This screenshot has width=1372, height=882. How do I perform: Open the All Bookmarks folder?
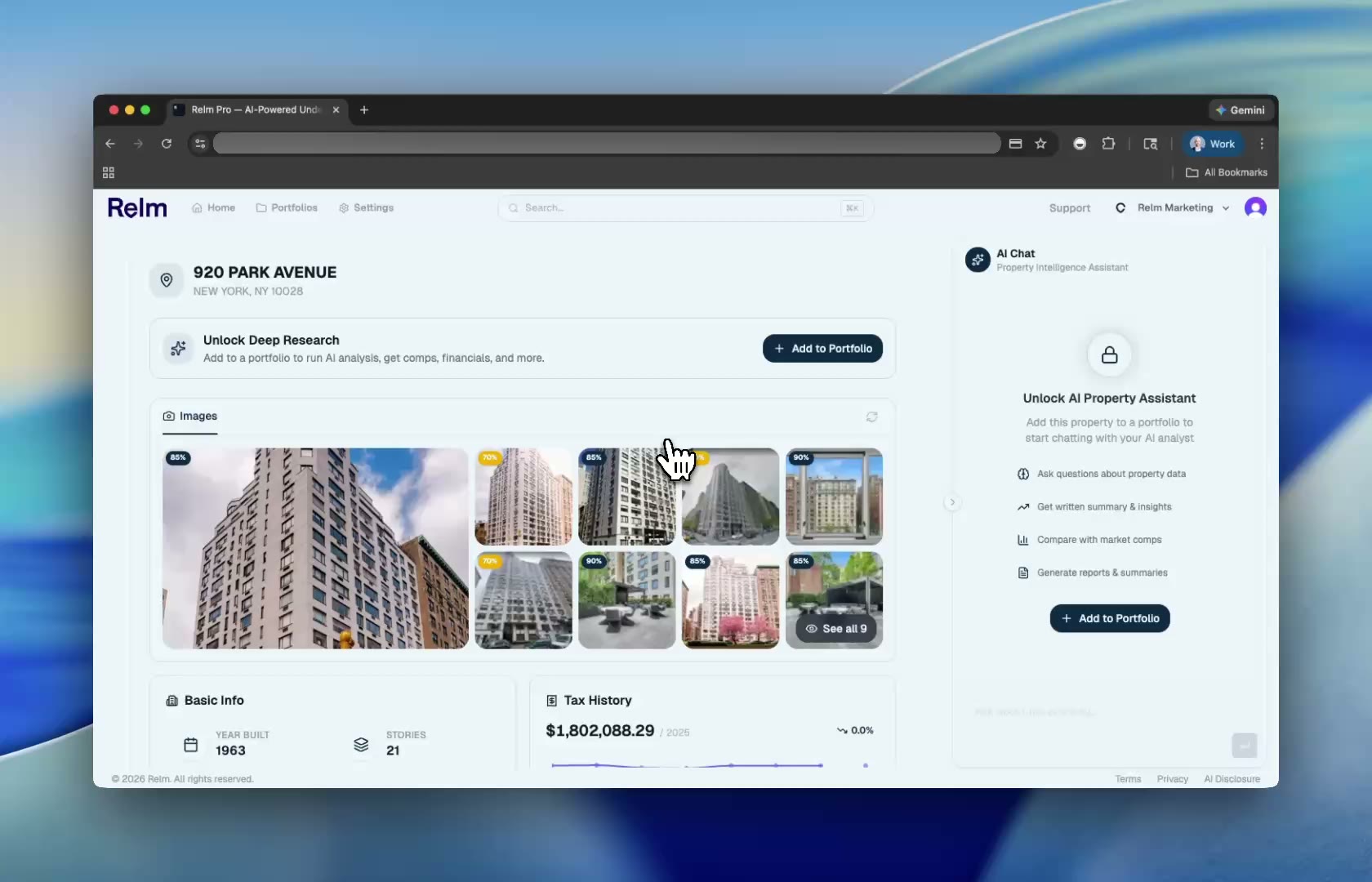click(1227, 173)
